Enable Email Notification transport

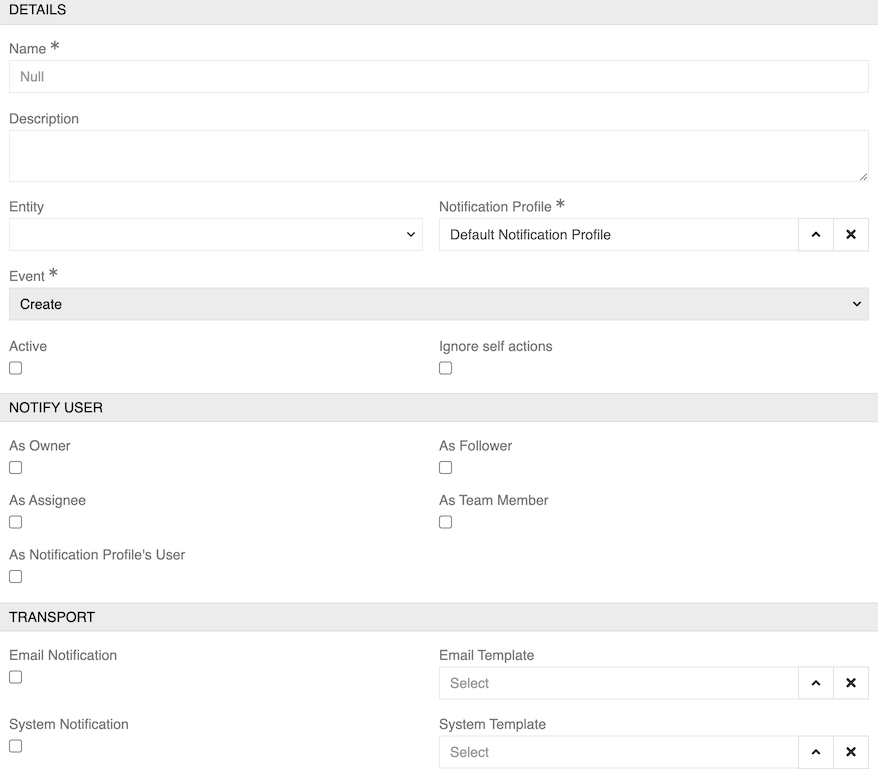click(16, 677)
